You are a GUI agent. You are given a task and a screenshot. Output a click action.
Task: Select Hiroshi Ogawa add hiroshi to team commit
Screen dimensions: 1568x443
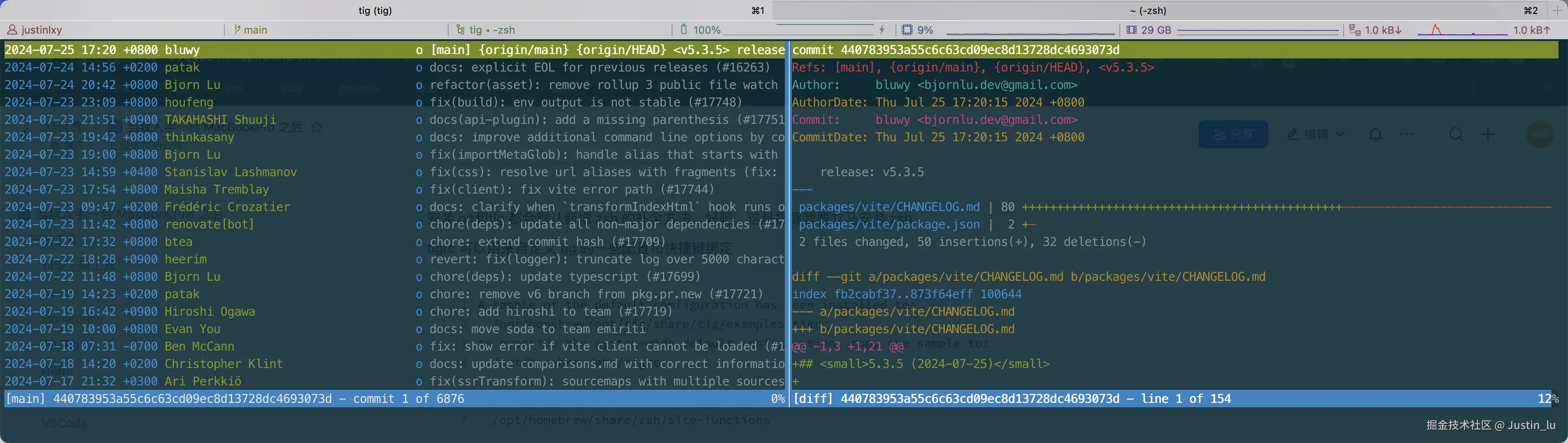pos(395,311)
